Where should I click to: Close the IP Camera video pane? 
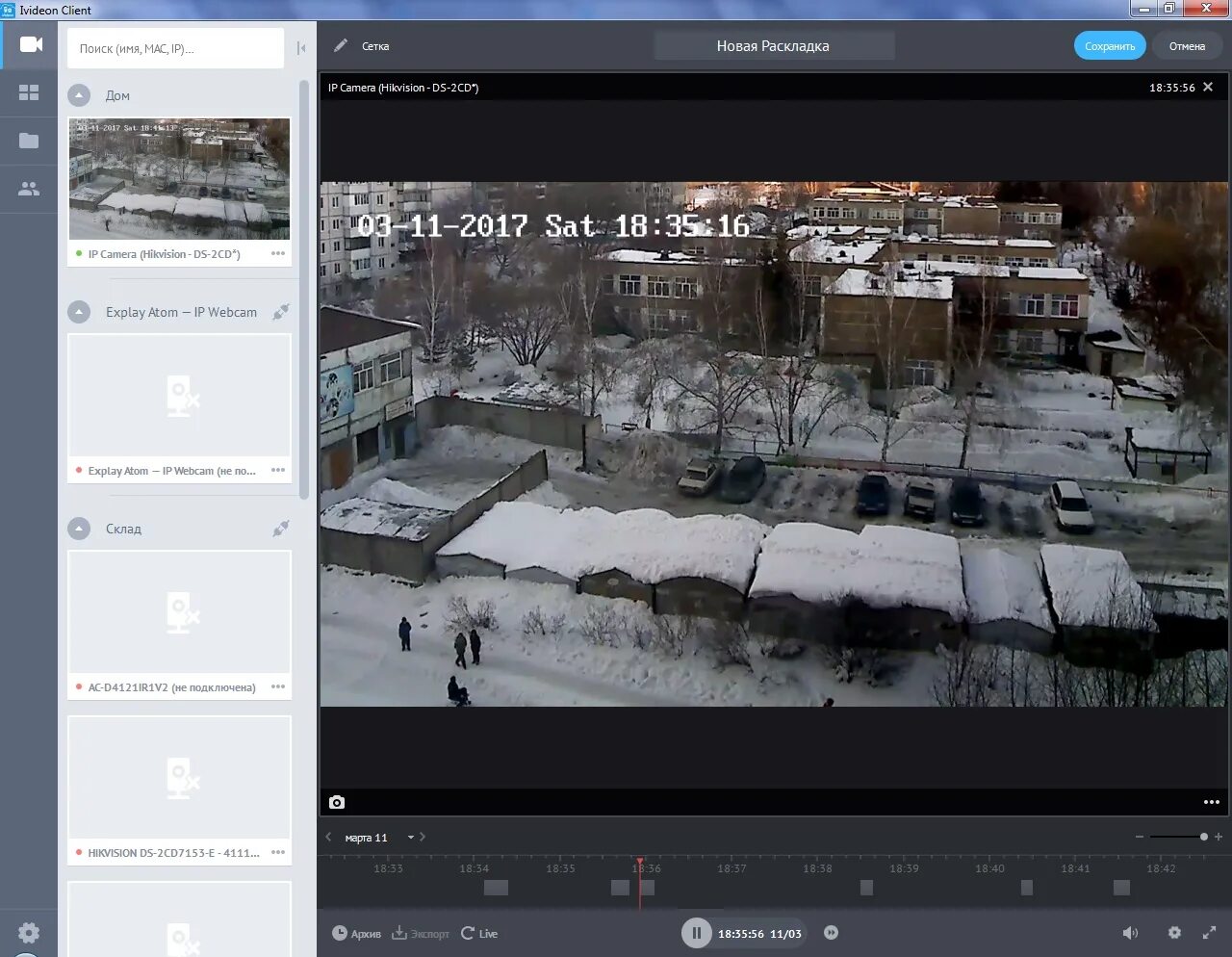pyautogui.click(x=1208, y=88)
